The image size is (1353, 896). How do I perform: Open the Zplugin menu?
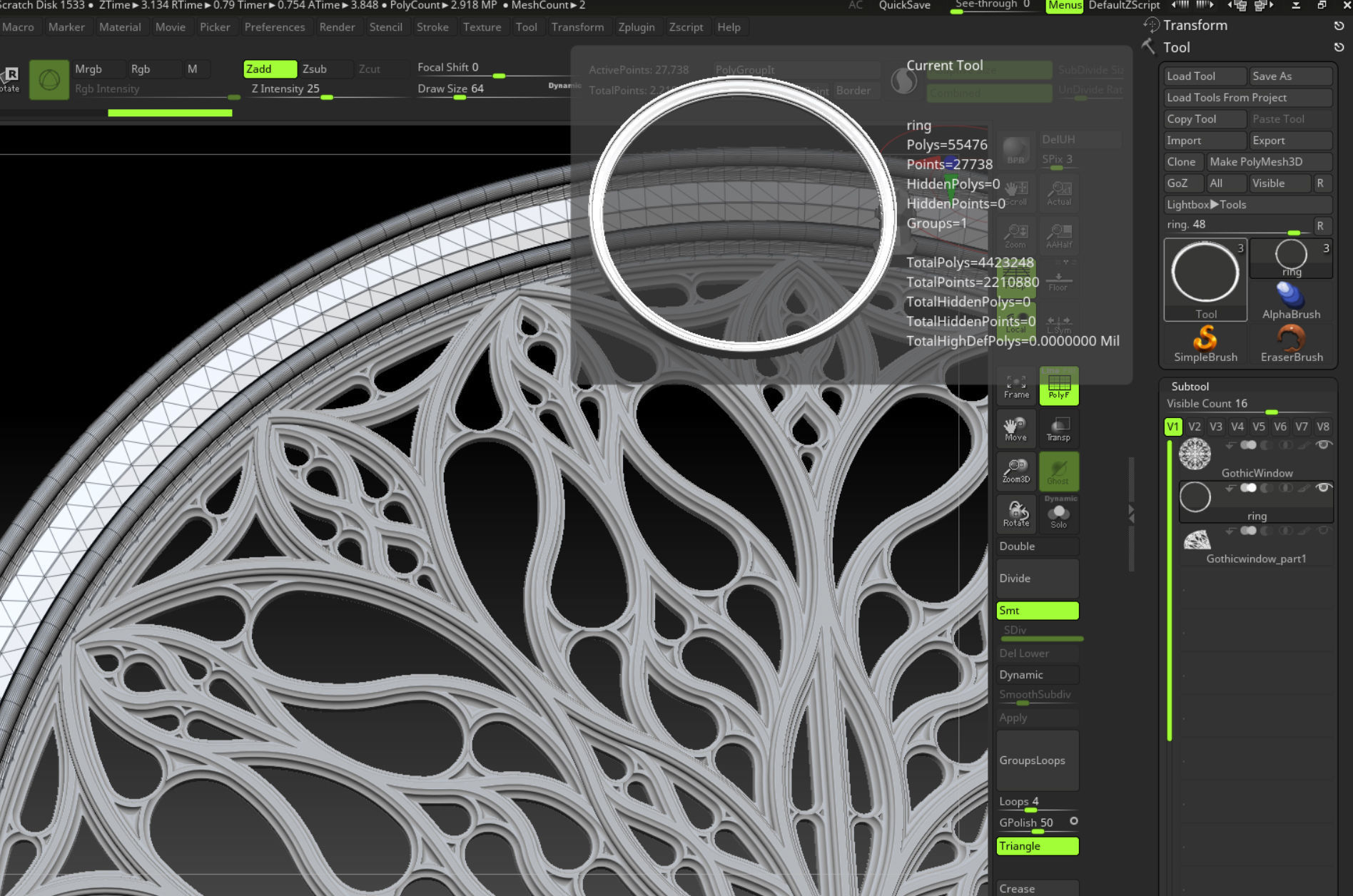pos(636,27)
